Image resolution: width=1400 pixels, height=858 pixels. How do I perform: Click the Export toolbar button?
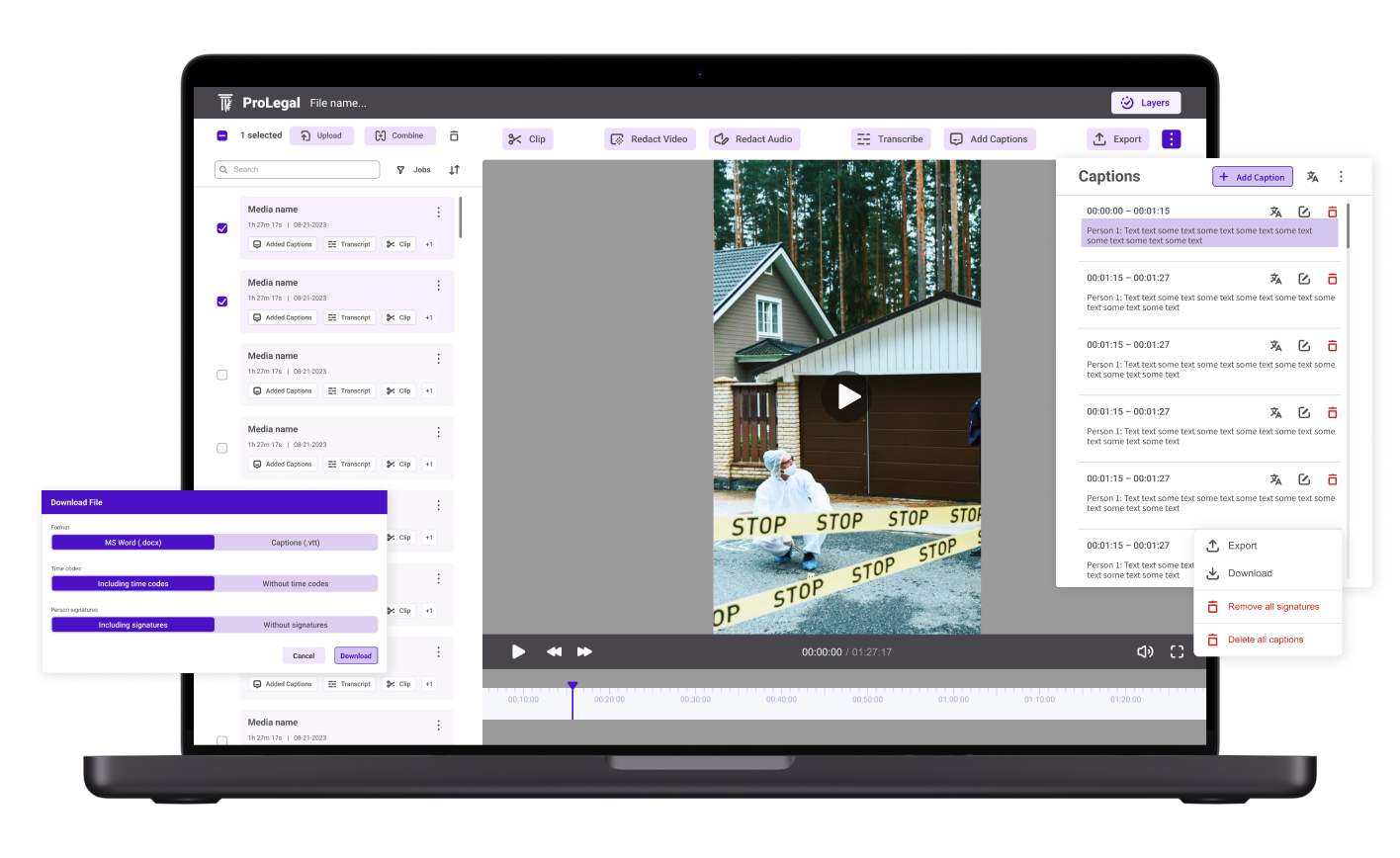pyautogui.click(x=1118, y=139)
